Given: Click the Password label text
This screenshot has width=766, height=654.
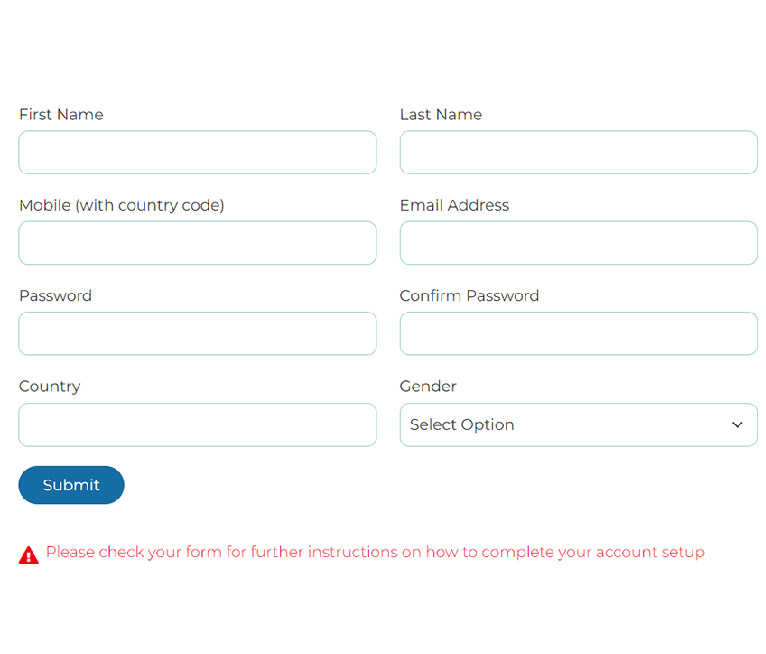Looking at the screenshot, I should coord(56,295).
